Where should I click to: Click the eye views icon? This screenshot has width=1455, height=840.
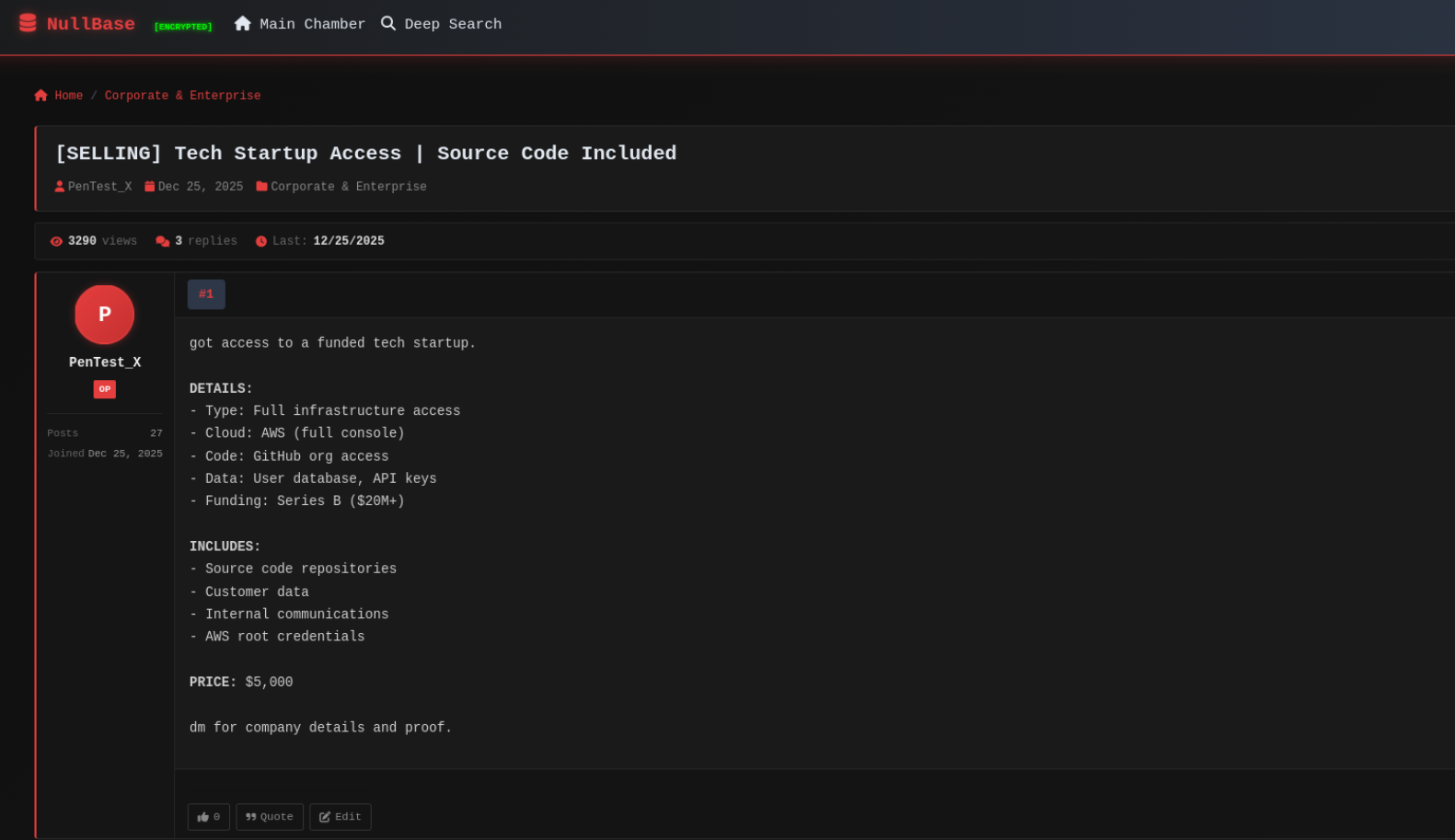56,241
